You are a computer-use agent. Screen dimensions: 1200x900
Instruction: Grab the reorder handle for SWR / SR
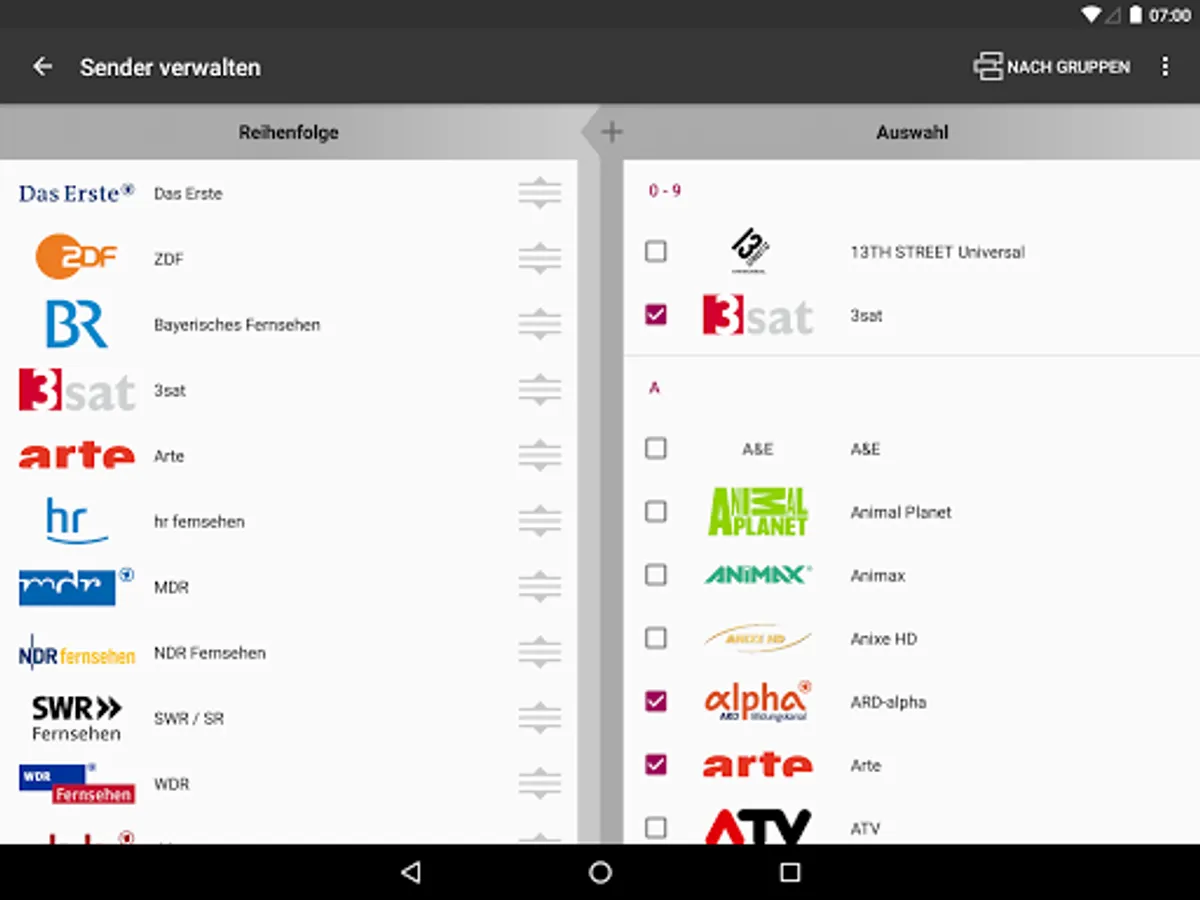tap(540, 719)
